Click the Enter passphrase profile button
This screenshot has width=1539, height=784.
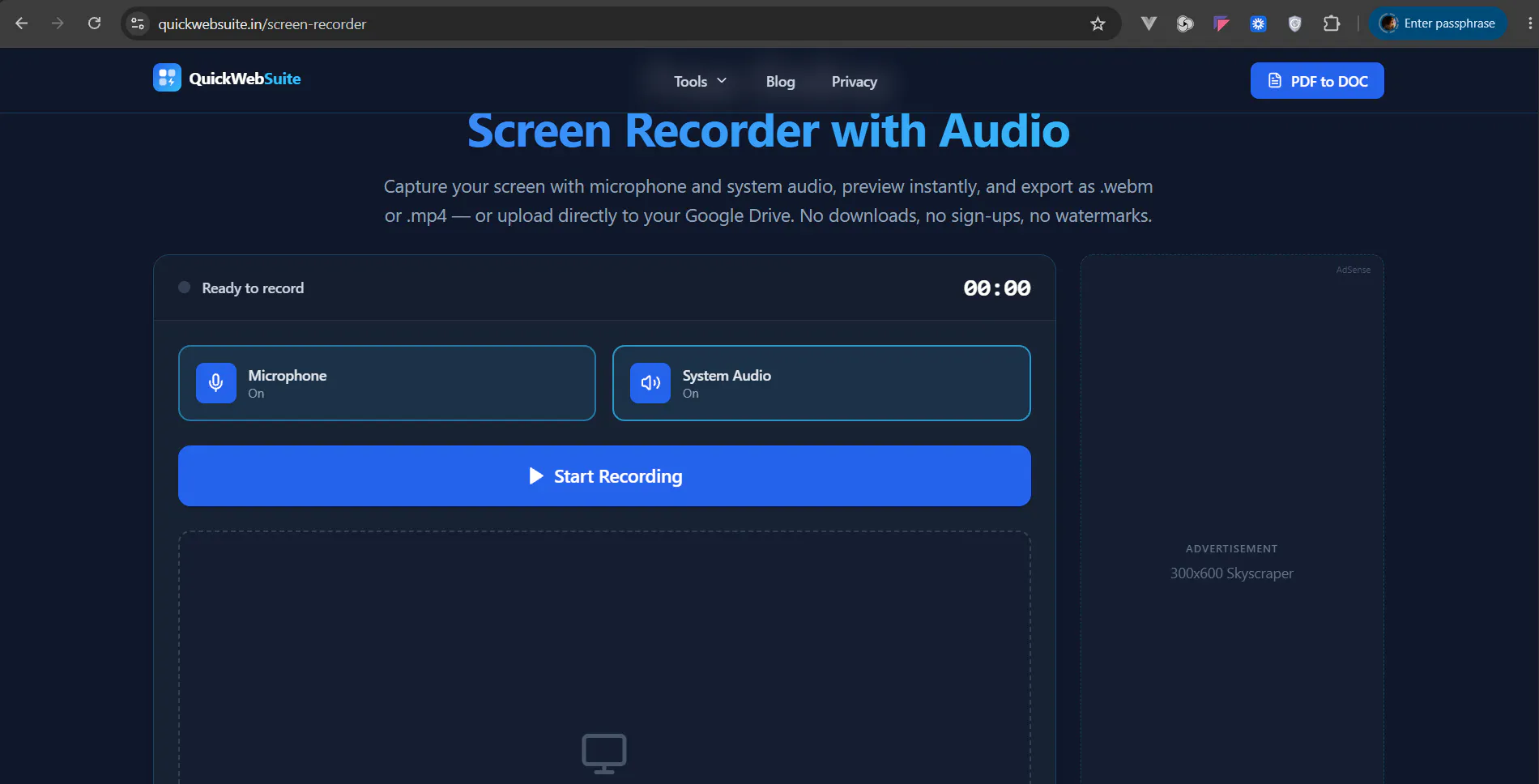(x=1438, y=23)
